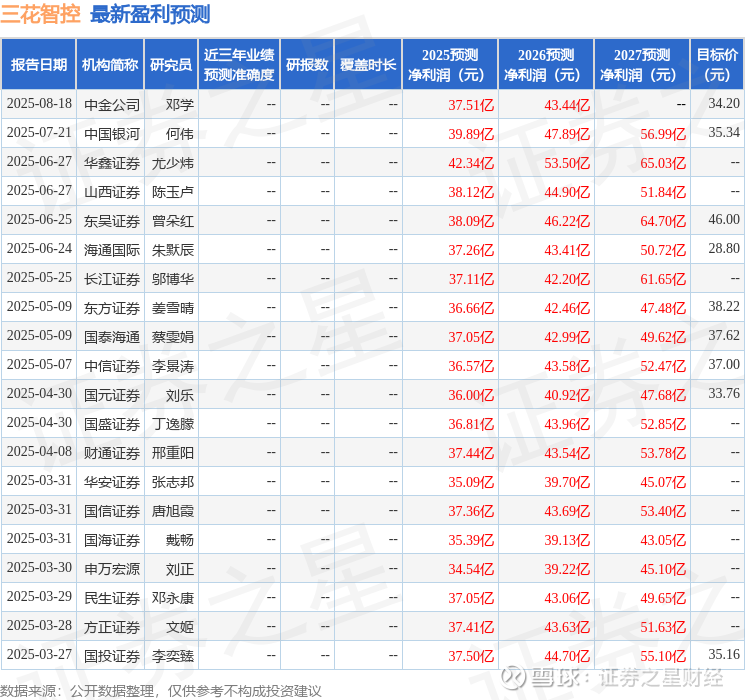745x700 pixels.
Task: Click the target price 35.16
Action: click(x=724, y=654)
